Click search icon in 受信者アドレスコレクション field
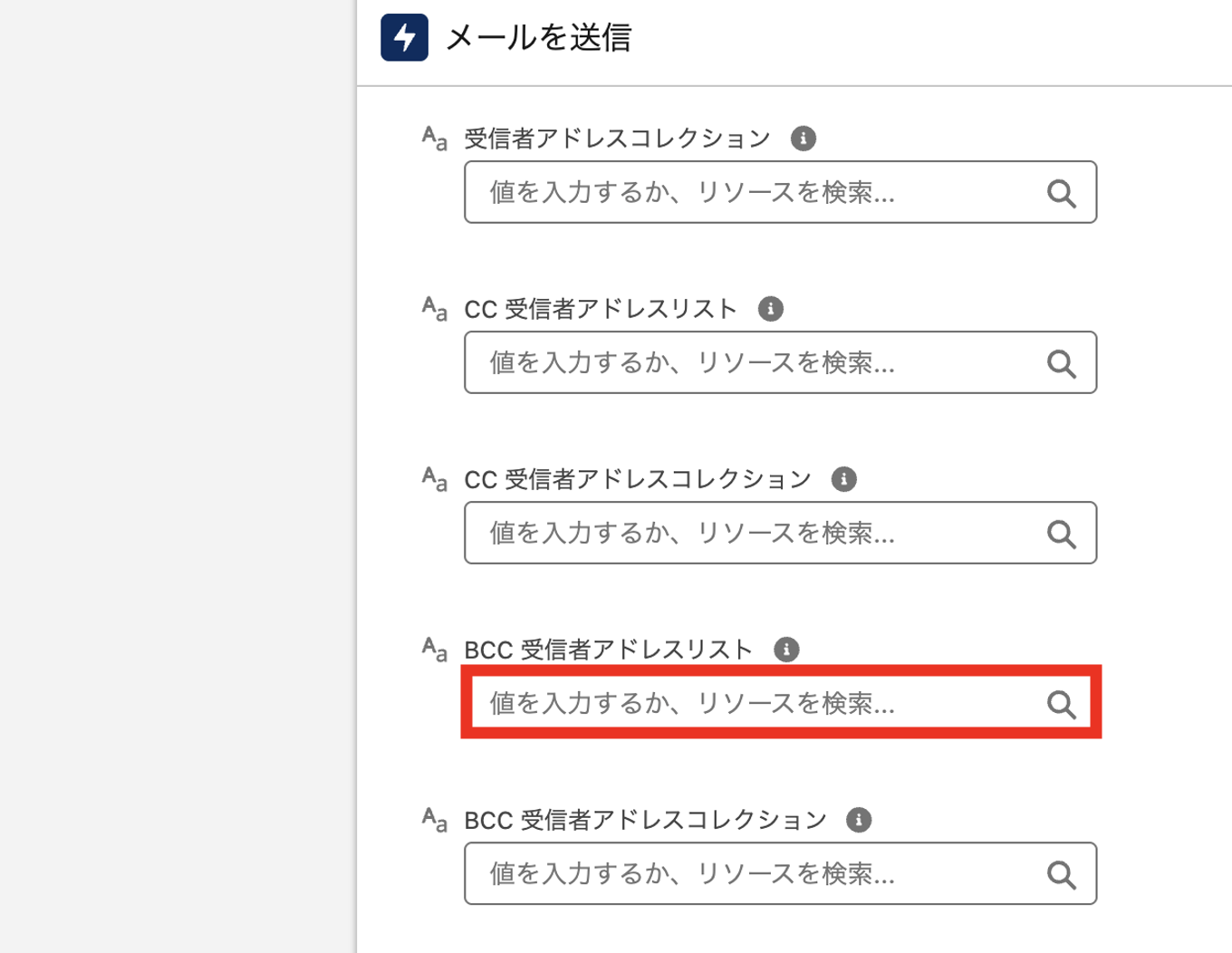This screenshot has width=1232, height=953. click(x=1061, y=193)
